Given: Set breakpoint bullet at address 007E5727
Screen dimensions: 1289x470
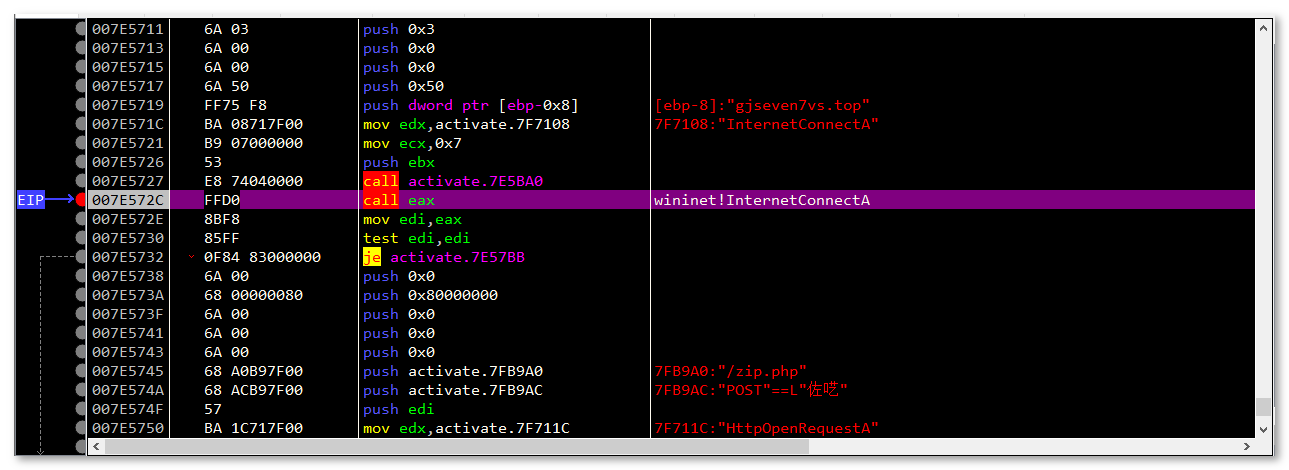Looking at the screenshot, I should (81, 181).
